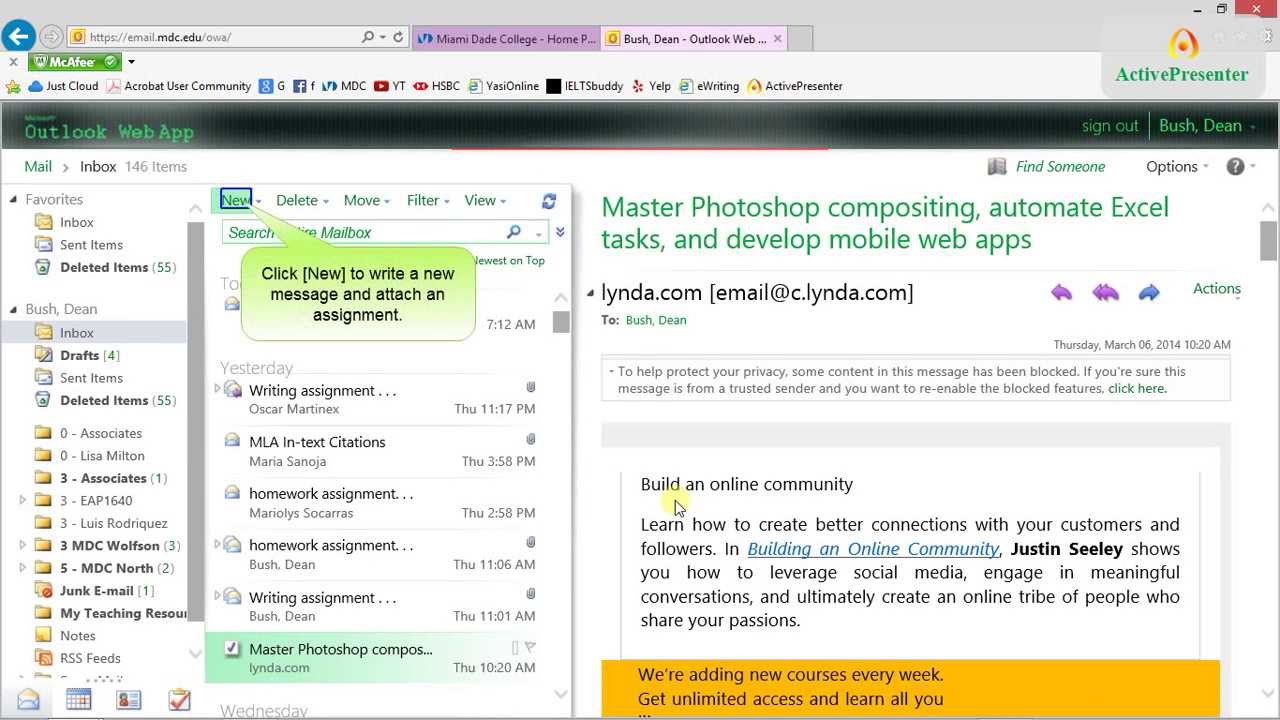Click the address book icon near Find Someone
The image size is (1280, 720).
pyautogui.click(x=997, y=167)
